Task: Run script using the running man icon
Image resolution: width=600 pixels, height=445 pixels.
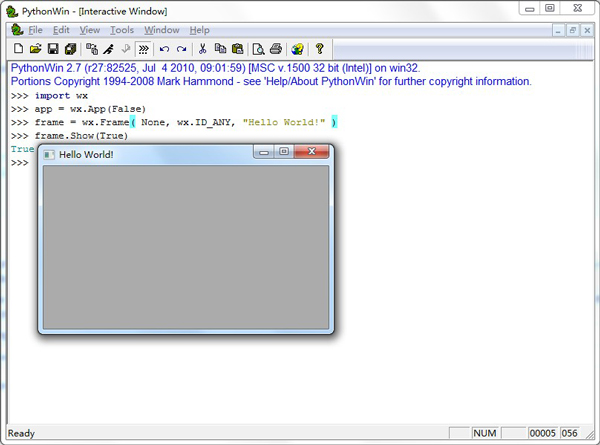Action: (x=109, y=49)
